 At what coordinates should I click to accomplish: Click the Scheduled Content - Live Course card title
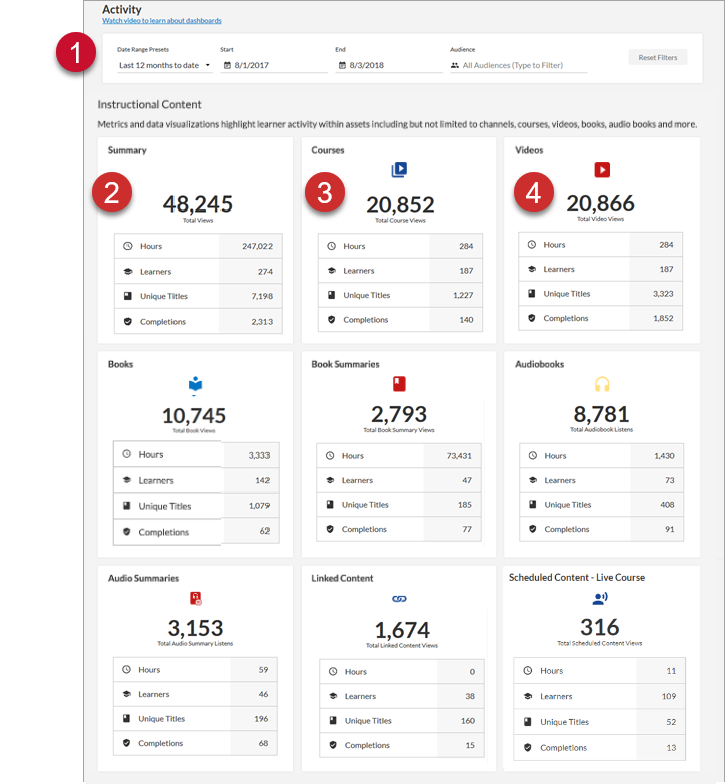[576, 578]
